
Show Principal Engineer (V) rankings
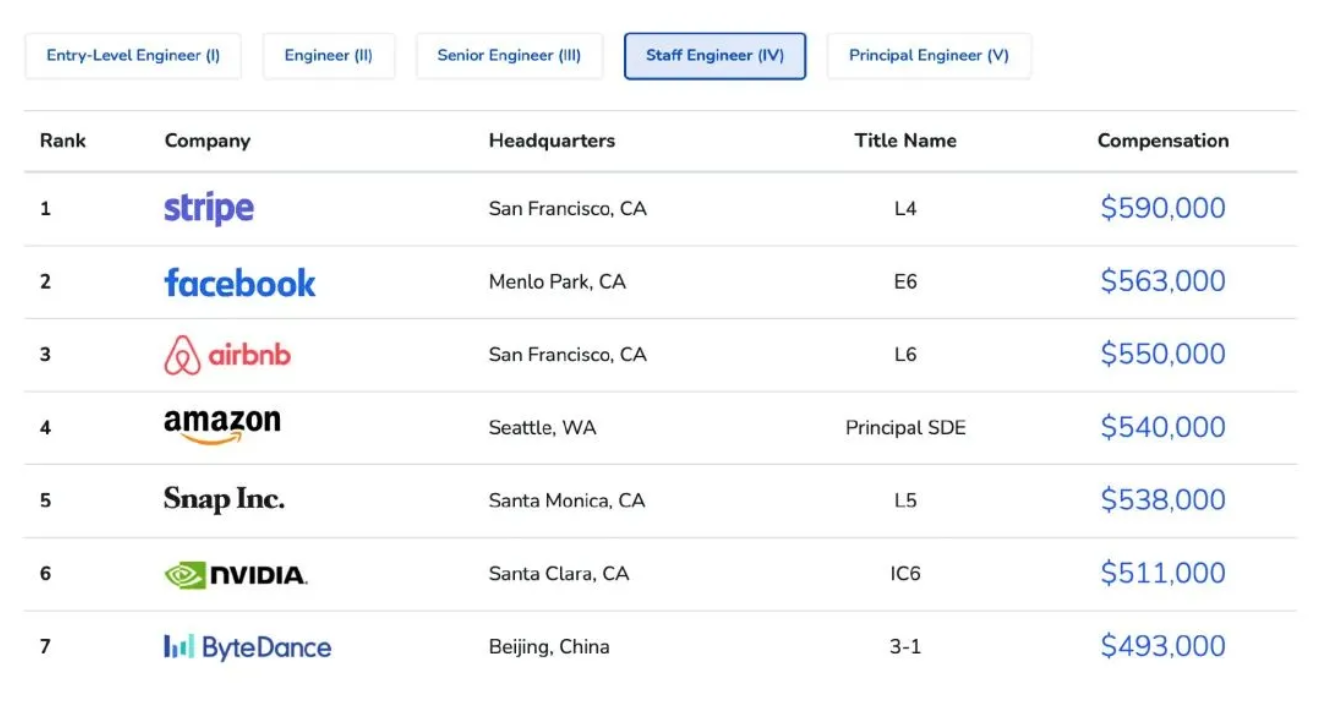pos(928,56)
